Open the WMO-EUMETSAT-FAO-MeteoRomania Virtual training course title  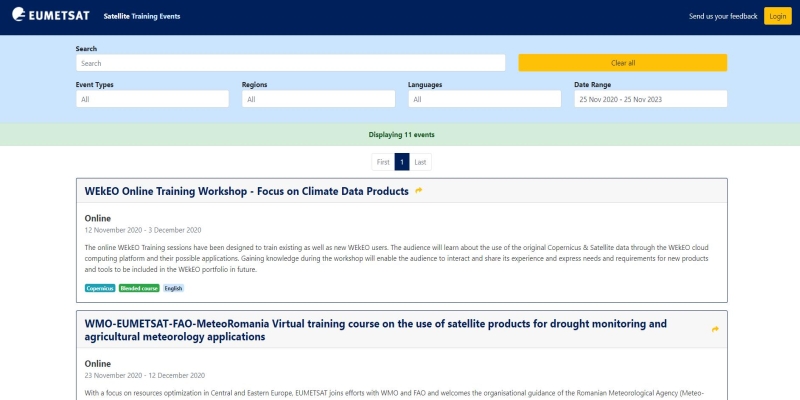pyautogui.click(x=376, y=330)
